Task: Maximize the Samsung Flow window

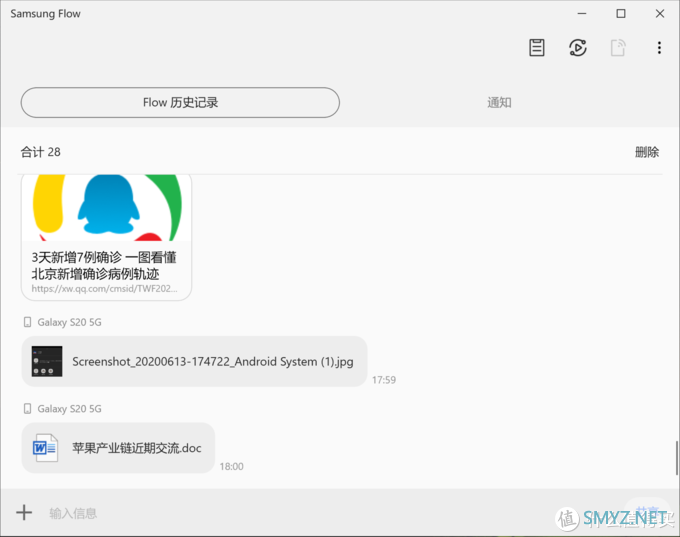Action: pyautogui.click(x=621, y=14)
